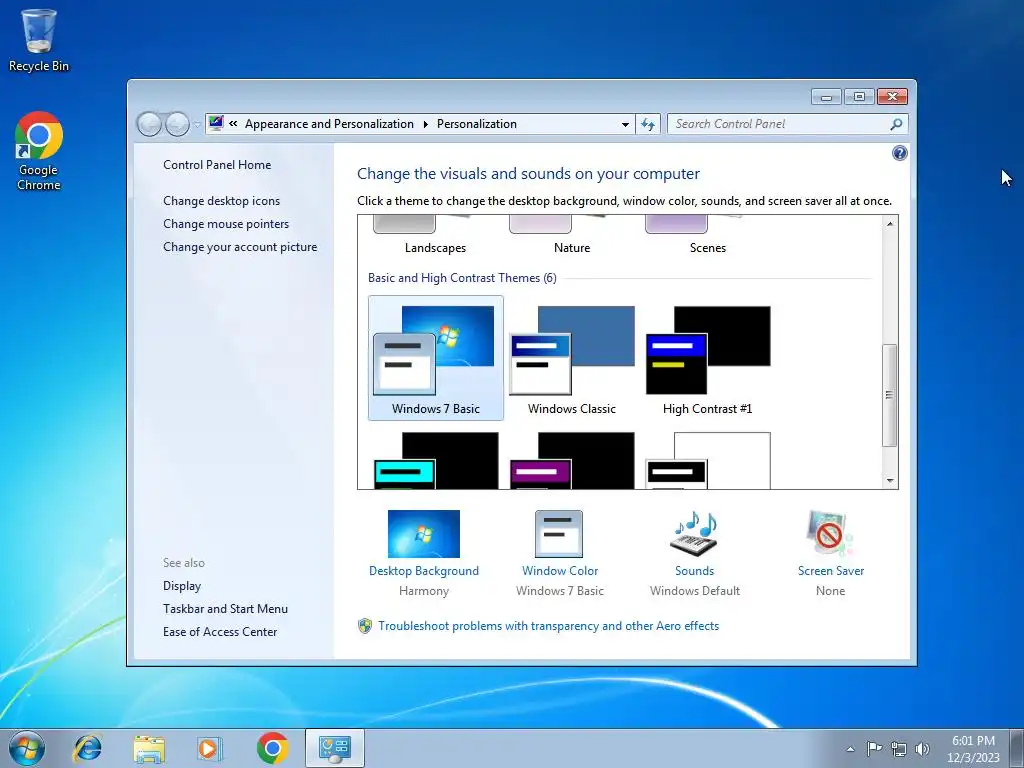
Task: Open Windows Explorer from taskbar
Action: 149,748
